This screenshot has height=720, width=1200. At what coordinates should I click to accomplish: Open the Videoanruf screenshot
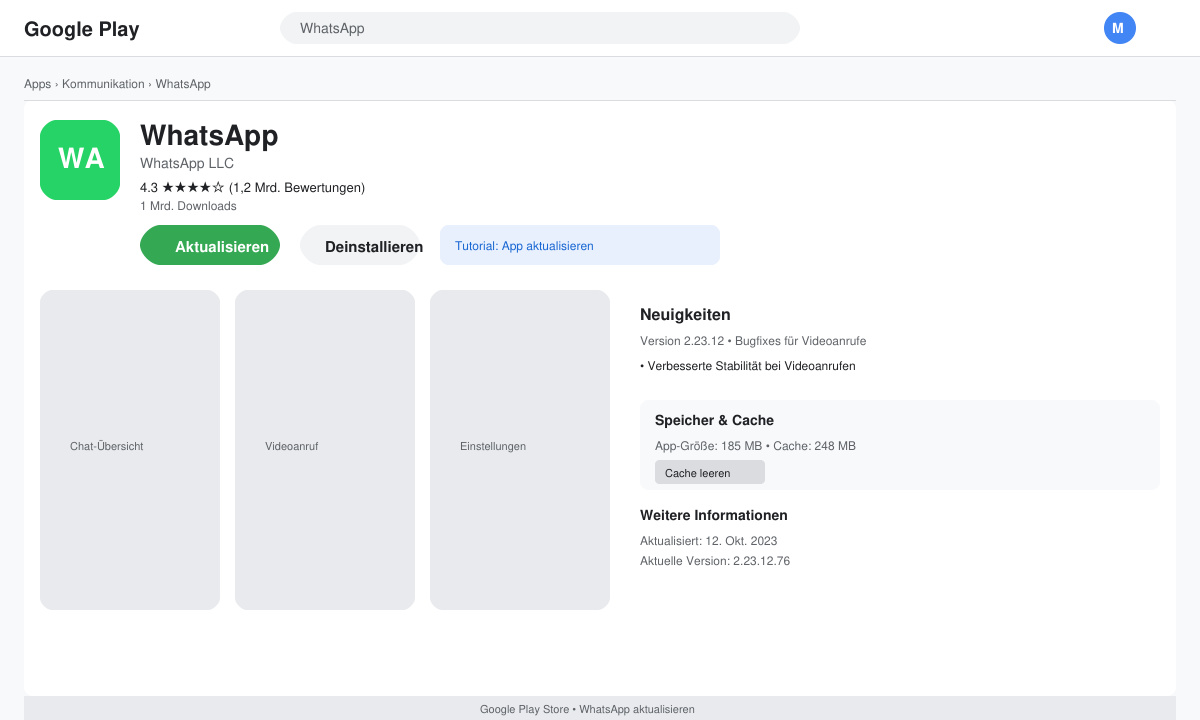[x=325, y=450]
